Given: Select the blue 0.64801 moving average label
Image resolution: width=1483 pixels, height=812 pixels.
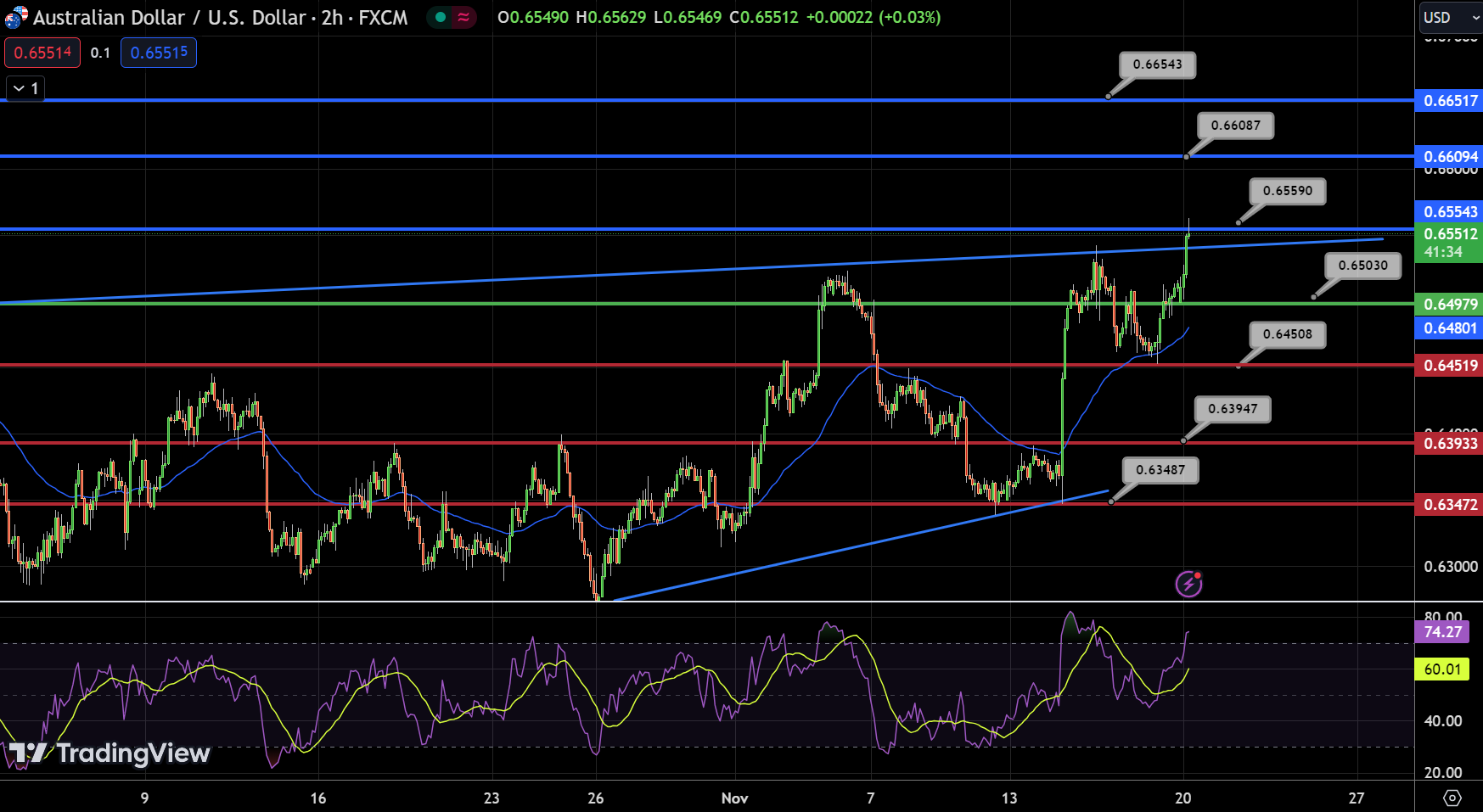Looking at the screenshot, I should point(1449,328).
